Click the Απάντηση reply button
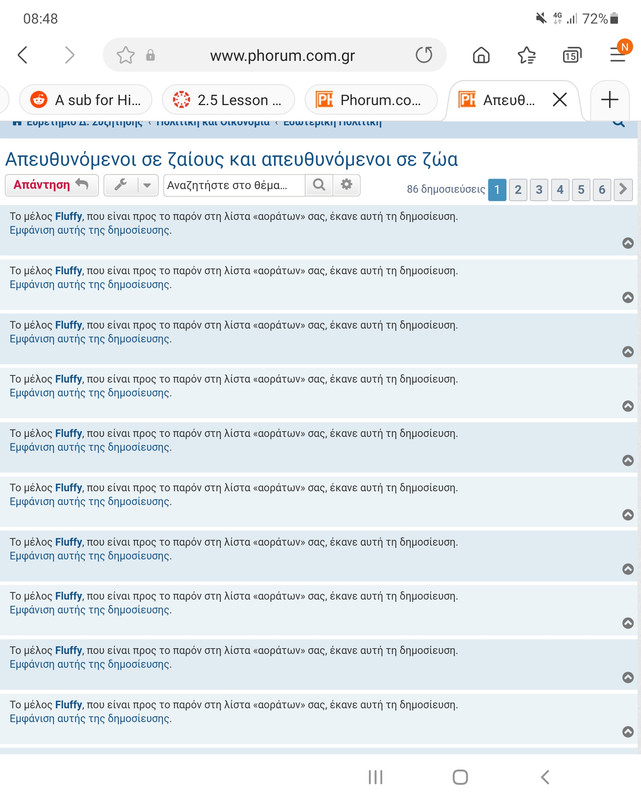The width and height of the screenshot is (641, 800). coord(52,185)
